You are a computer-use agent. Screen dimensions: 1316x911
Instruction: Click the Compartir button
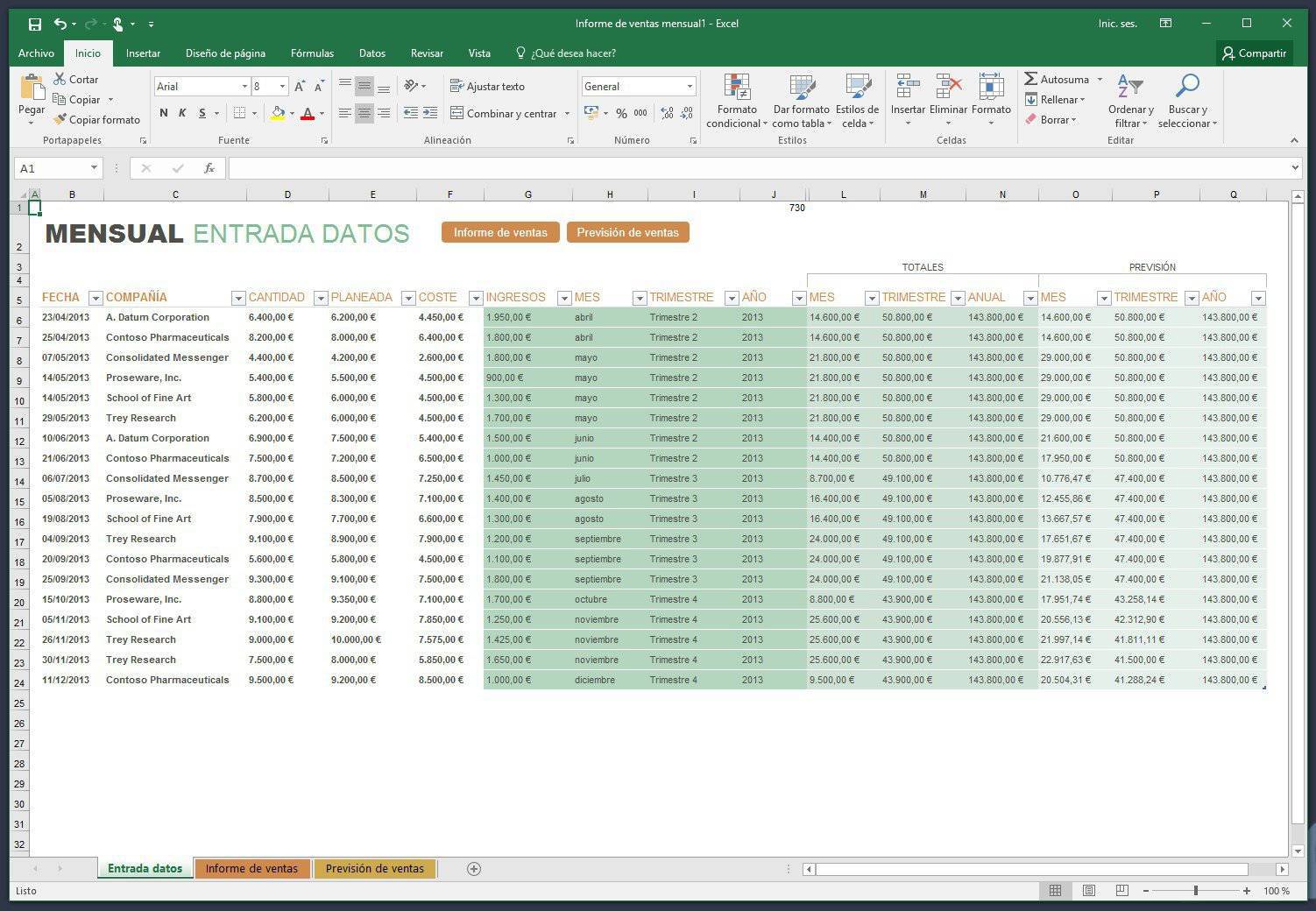[1255, 53]
